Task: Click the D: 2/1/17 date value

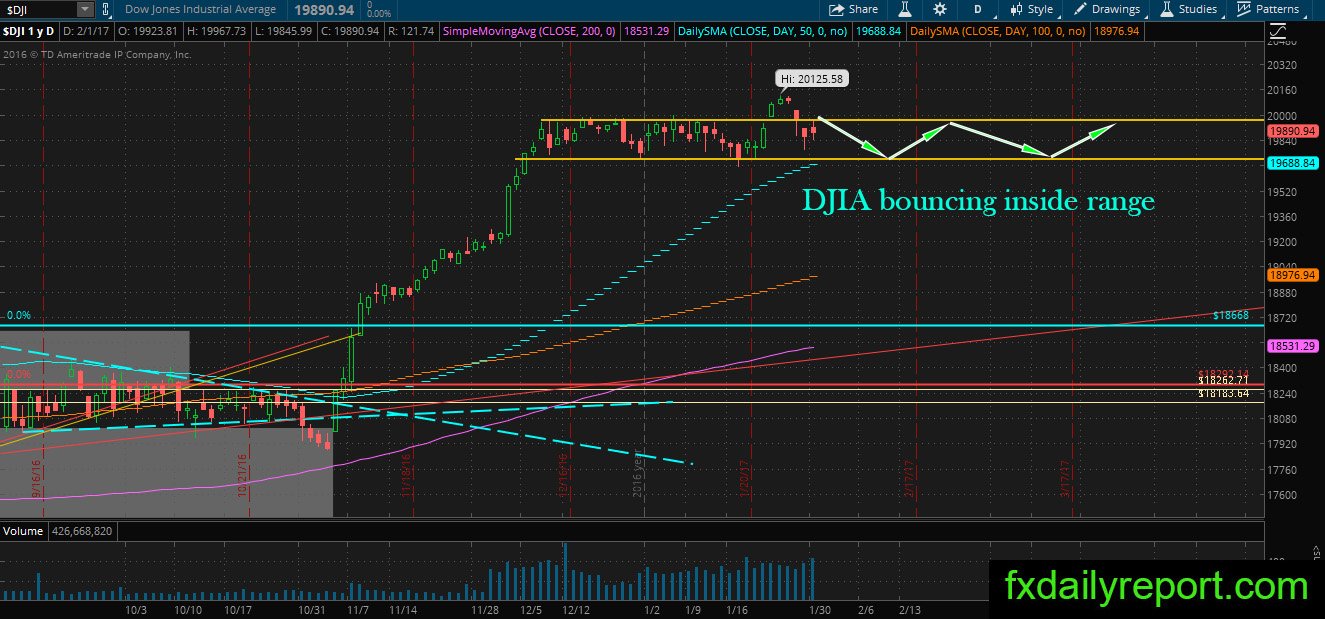Action: (x=87, y=31)
